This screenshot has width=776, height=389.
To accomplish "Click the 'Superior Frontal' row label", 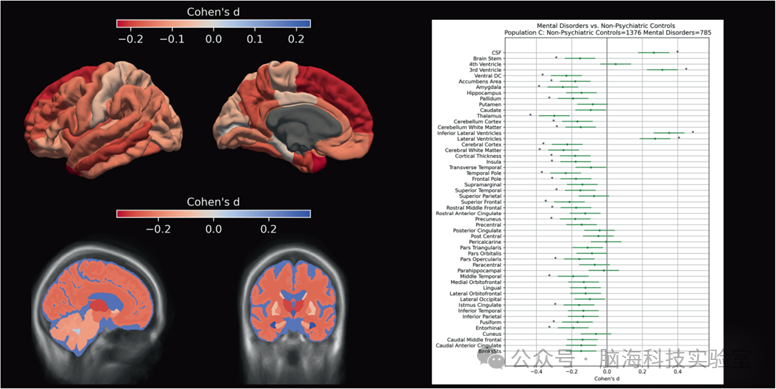I will tap(482, 202).
